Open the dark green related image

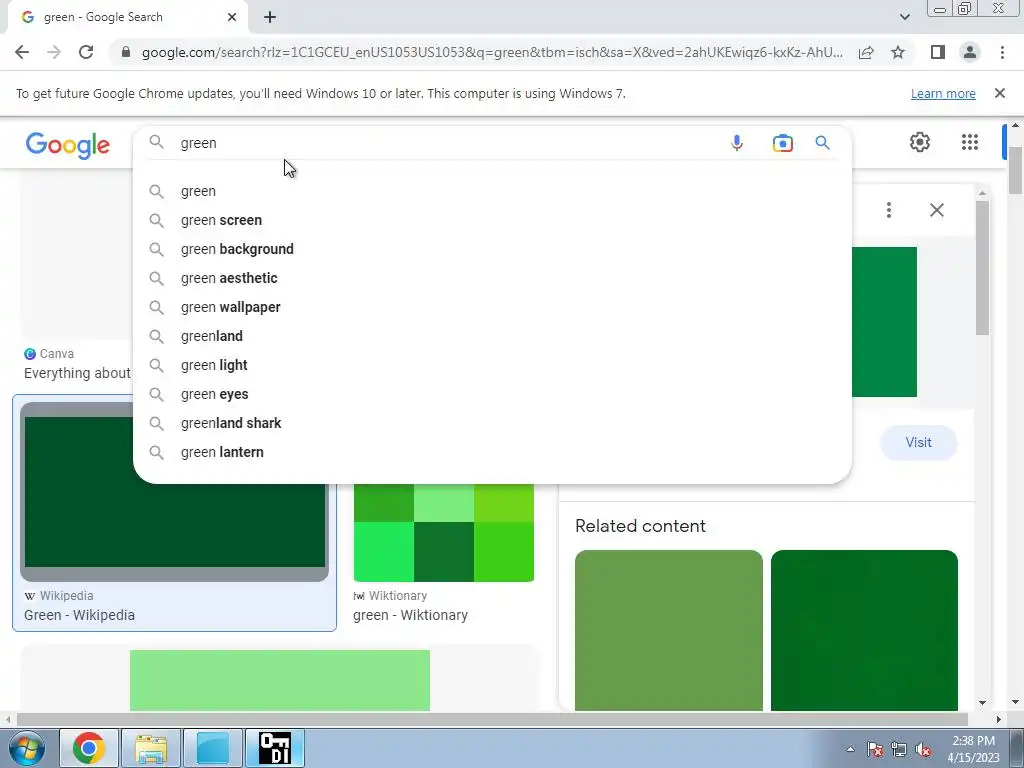[864, 630]
